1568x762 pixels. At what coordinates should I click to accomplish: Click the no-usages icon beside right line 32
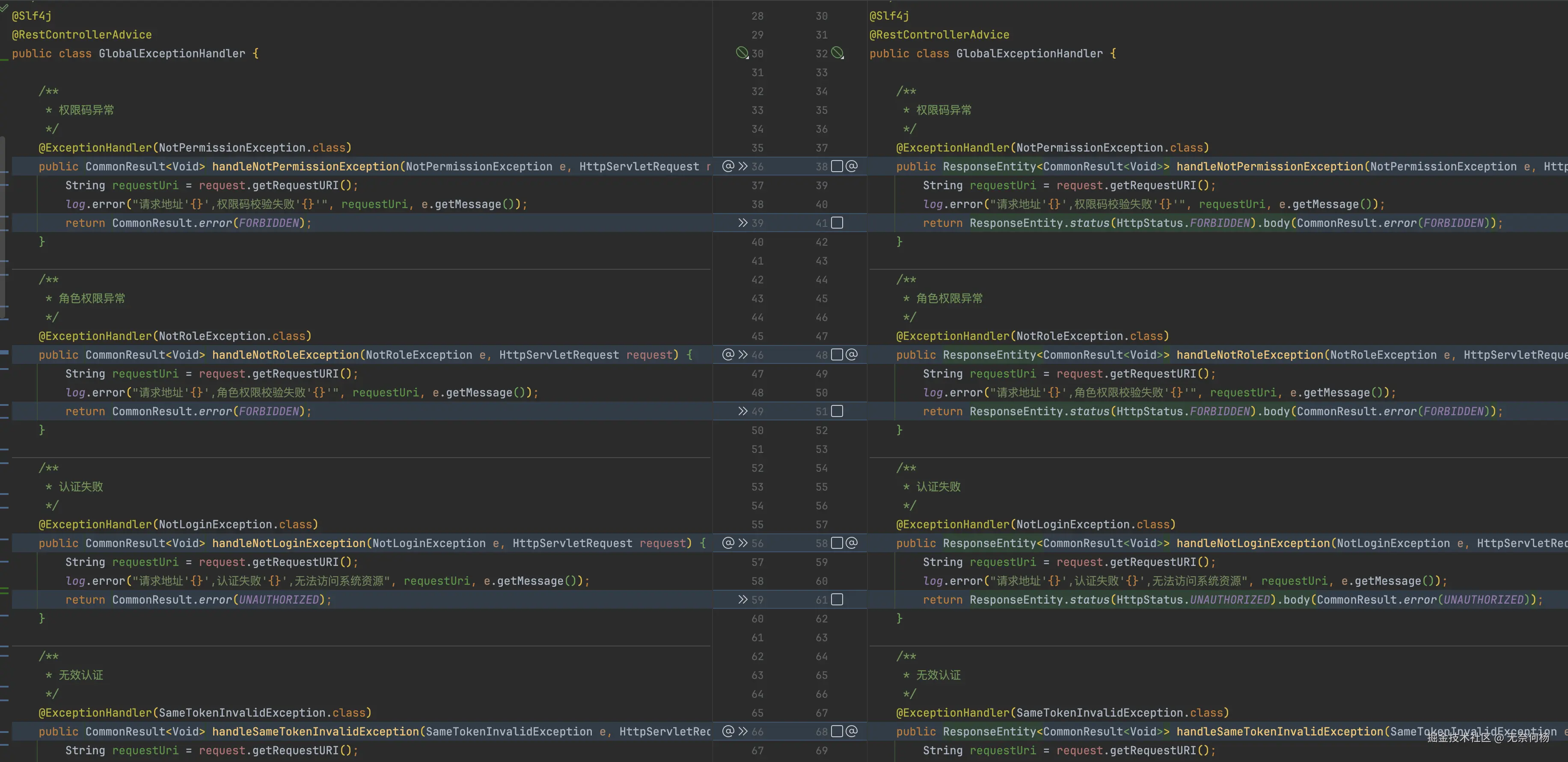[837, 53]
